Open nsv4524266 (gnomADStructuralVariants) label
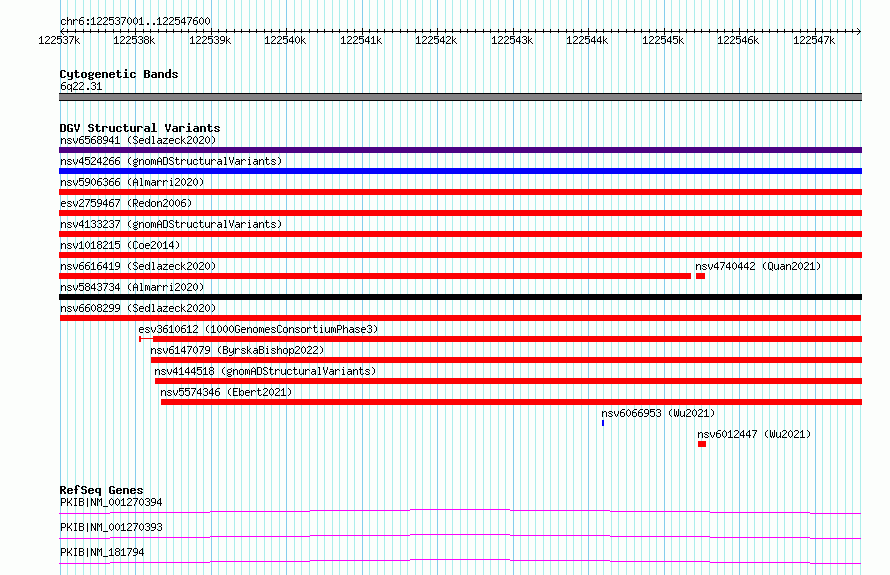Viewport: 890px width, 575px height. [x=171, y=161]
